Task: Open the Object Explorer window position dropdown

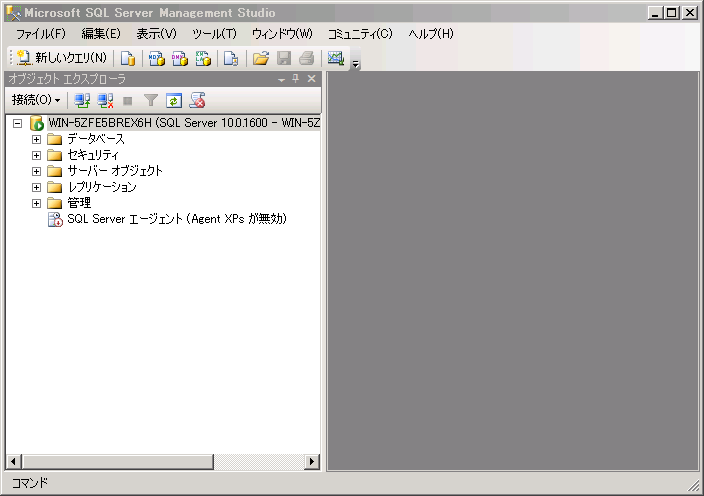Action: coord(282,79)
